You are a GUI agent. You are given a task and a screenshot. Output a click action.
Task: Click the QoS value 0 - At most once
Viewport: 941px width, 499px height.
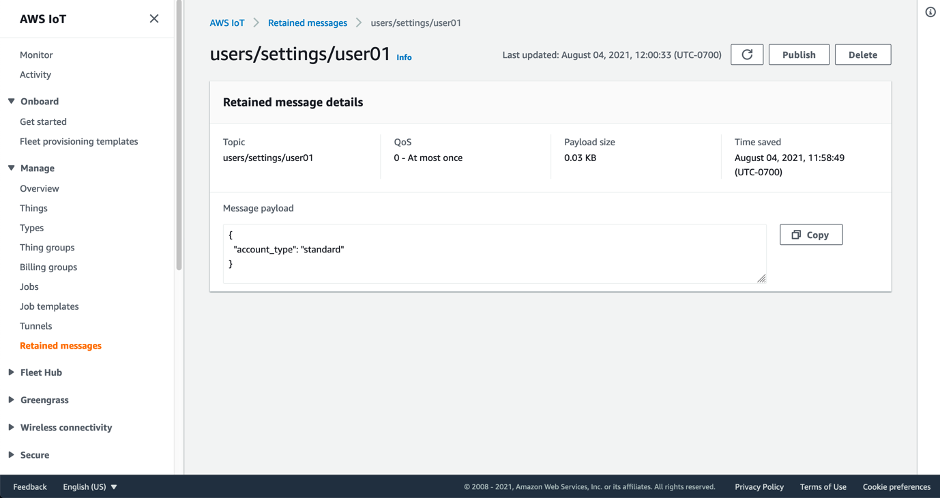point(428,158)
